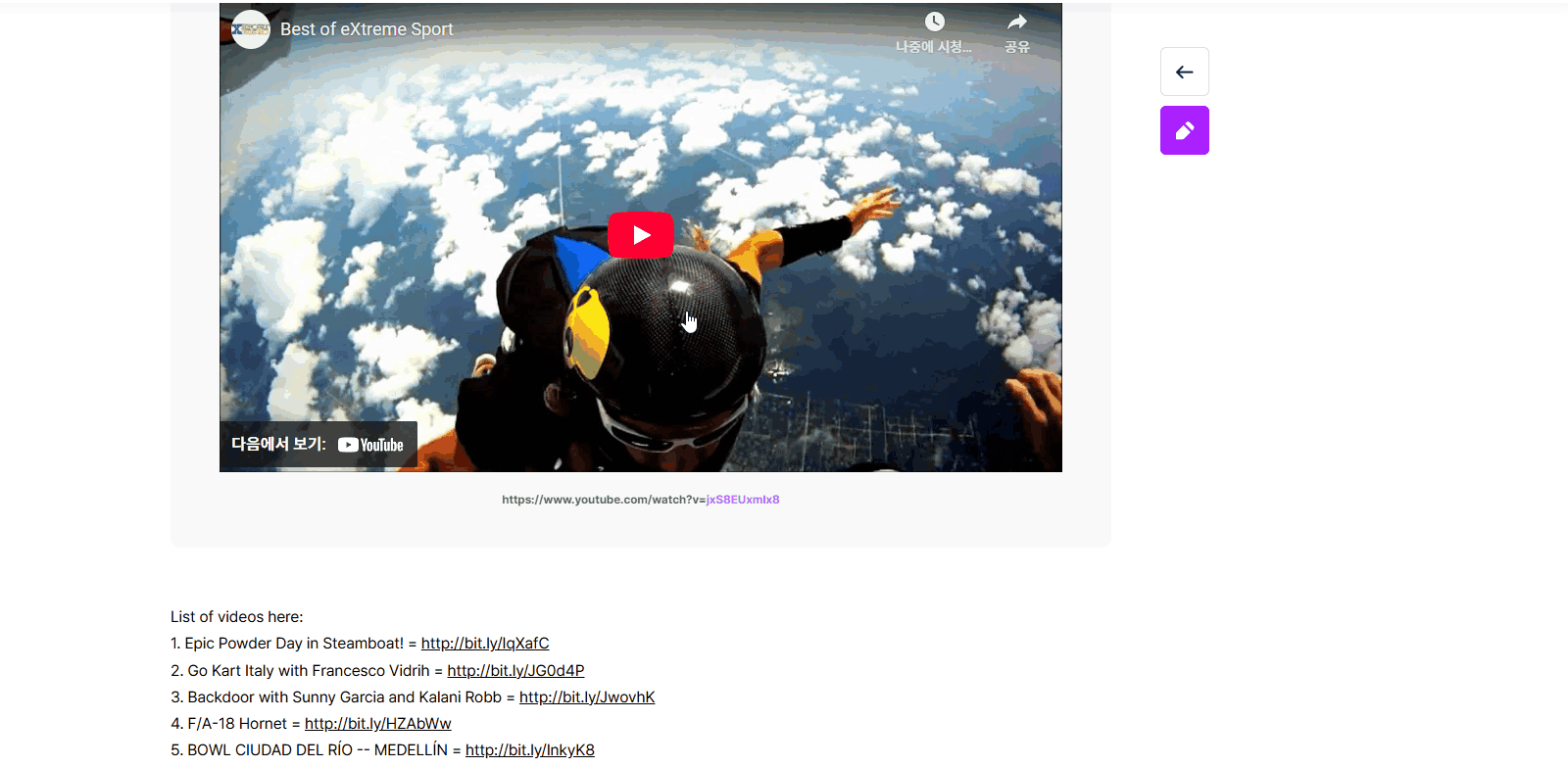Click the Watch on YouTube button

(318, 445)
